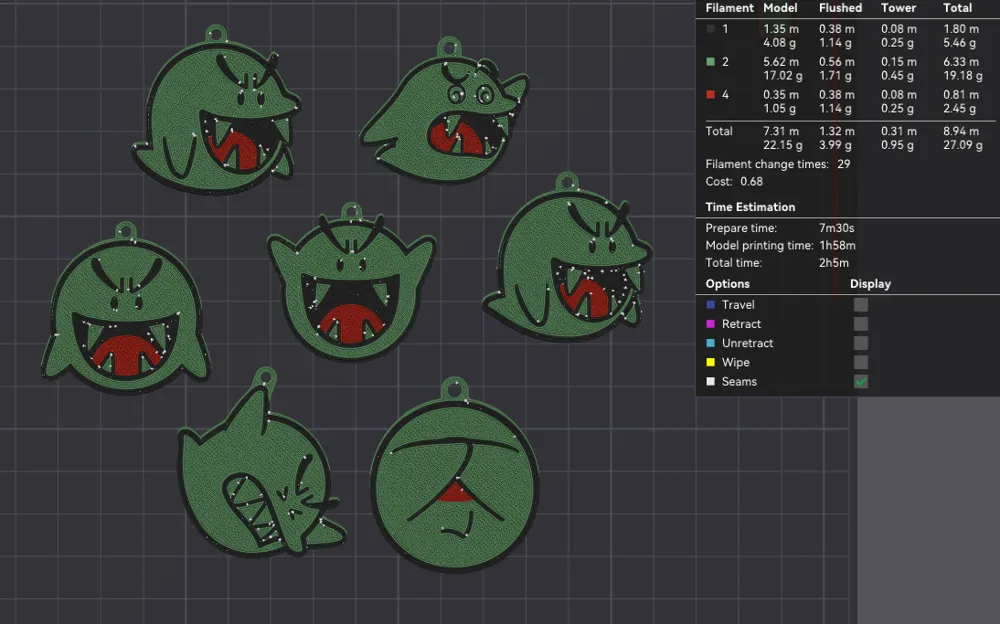Click the "3.99 g" total flushed weight
This screenshot has width=1000, height=624.
(x=835, y=145)
